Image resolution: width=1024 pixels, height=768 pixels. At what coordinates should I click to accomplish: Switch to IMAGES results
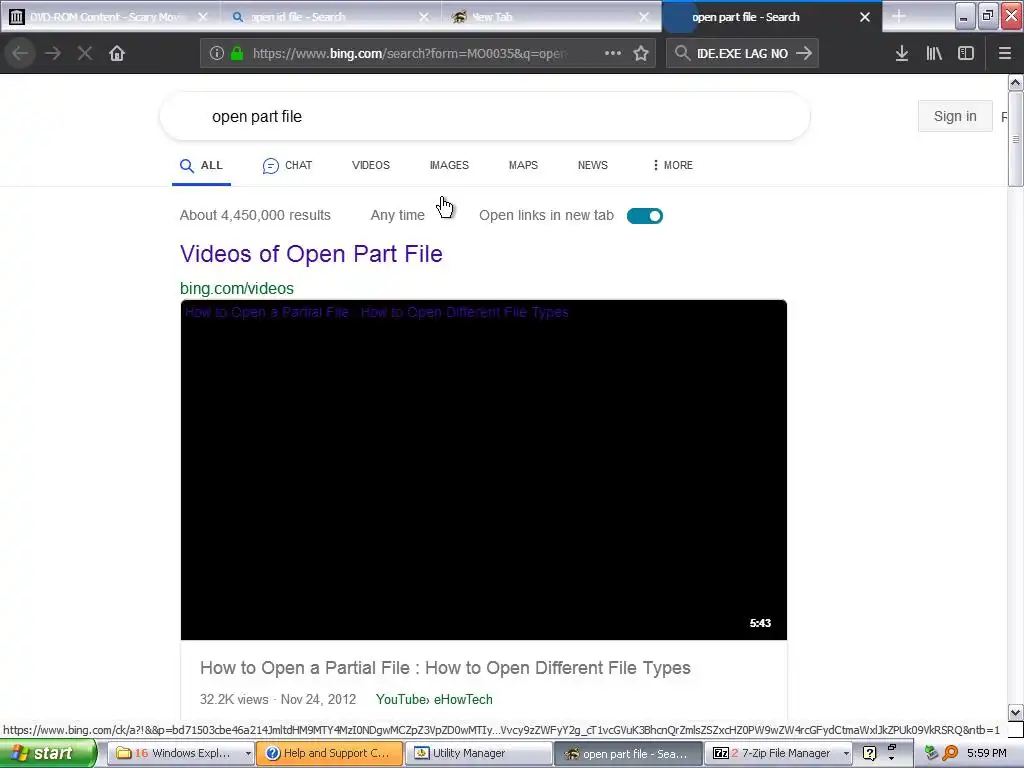click(449, 165)
